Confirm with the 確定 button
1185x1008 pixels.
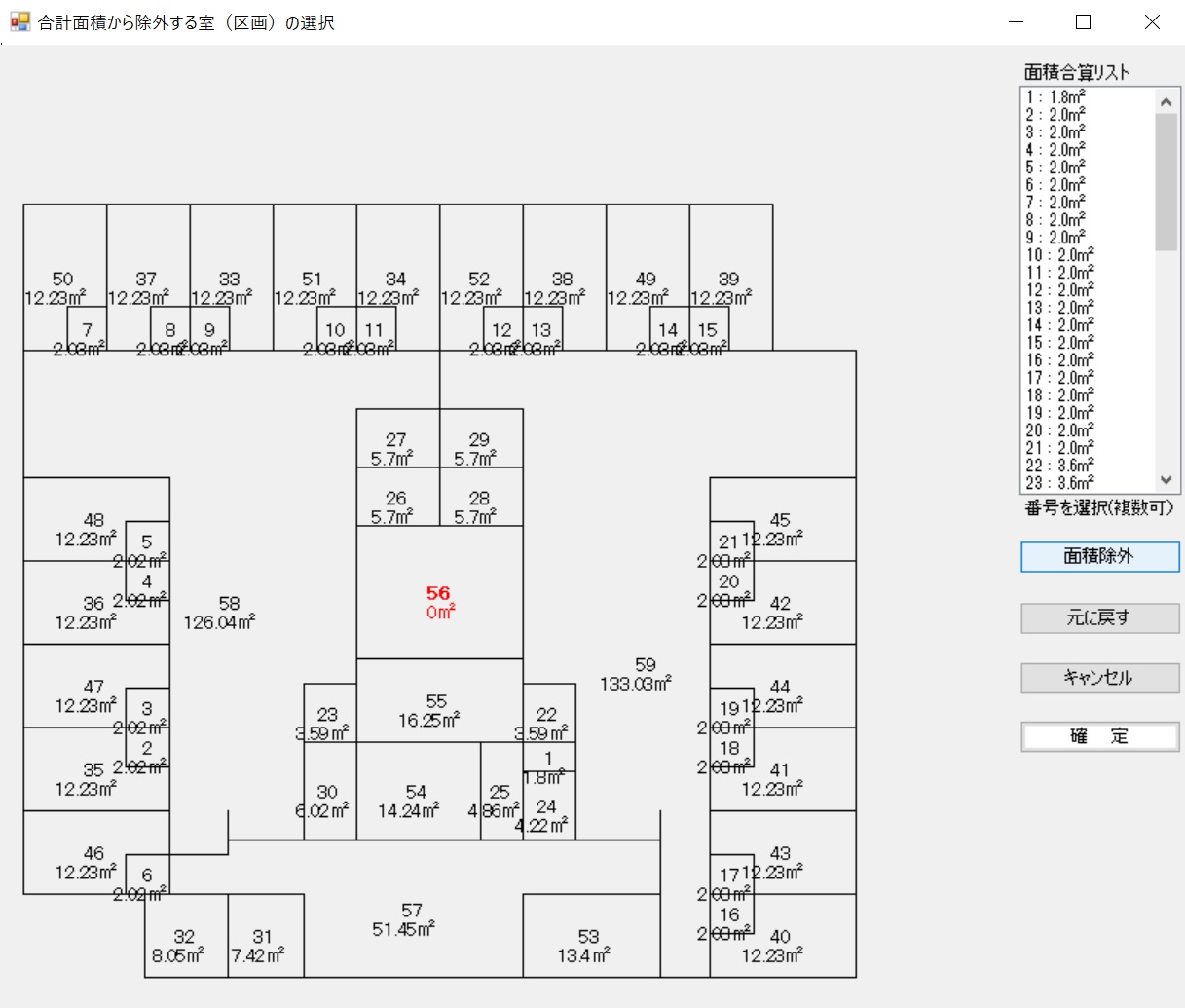coord(1099,736)
